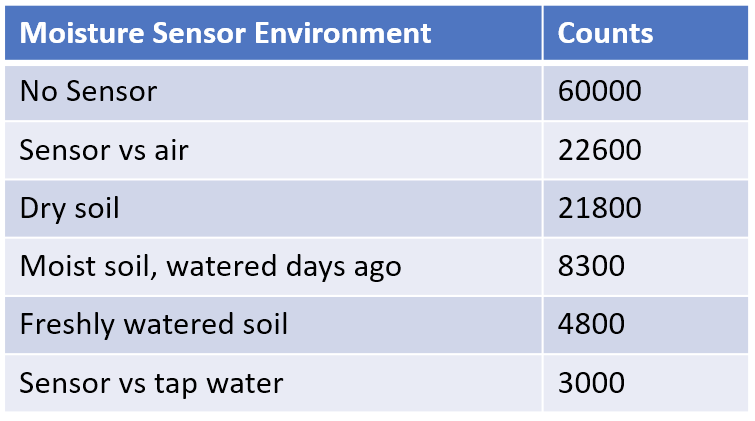Click the word 'Dry' in the table
755x421 pixels.
coord(42,208)
